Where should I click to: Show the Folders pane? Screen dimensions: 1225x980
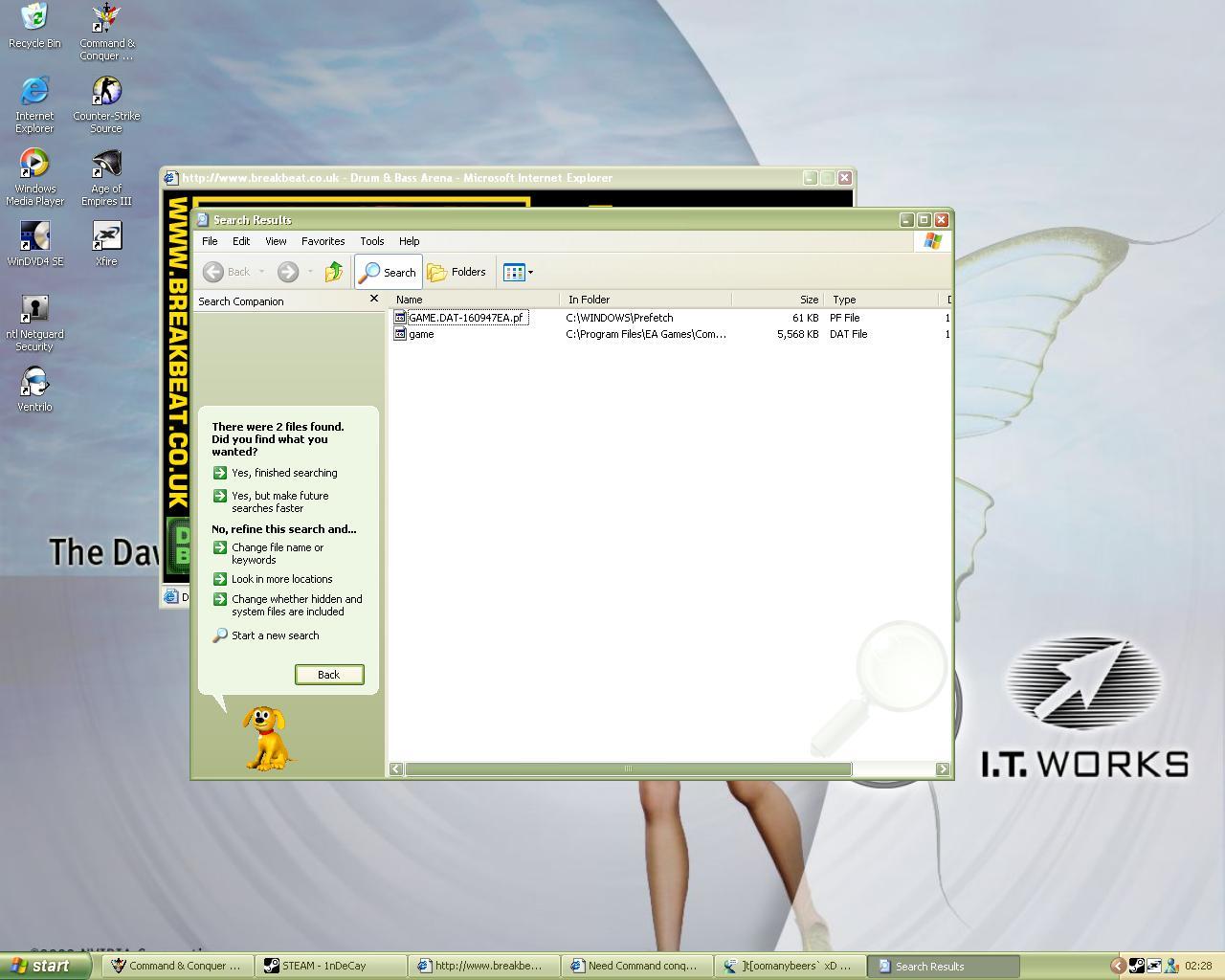click(x=457, y=272)
